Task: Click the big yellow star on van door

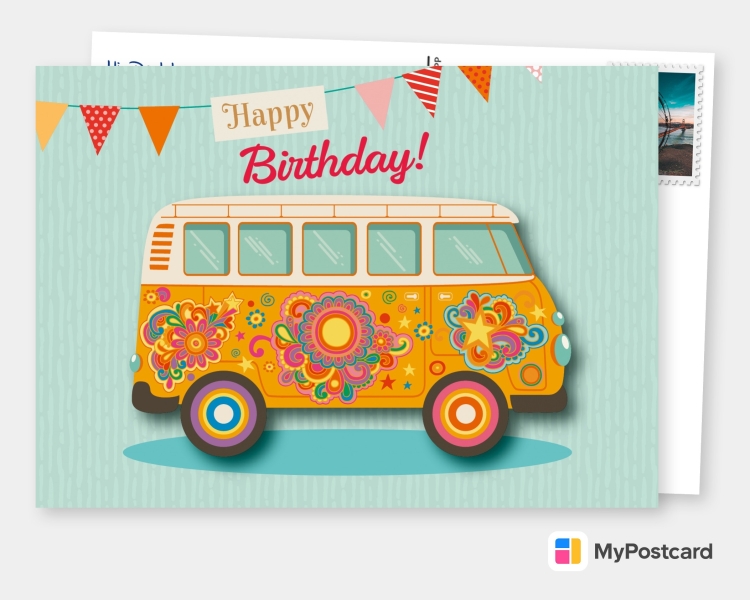Action: click(479, 329)
